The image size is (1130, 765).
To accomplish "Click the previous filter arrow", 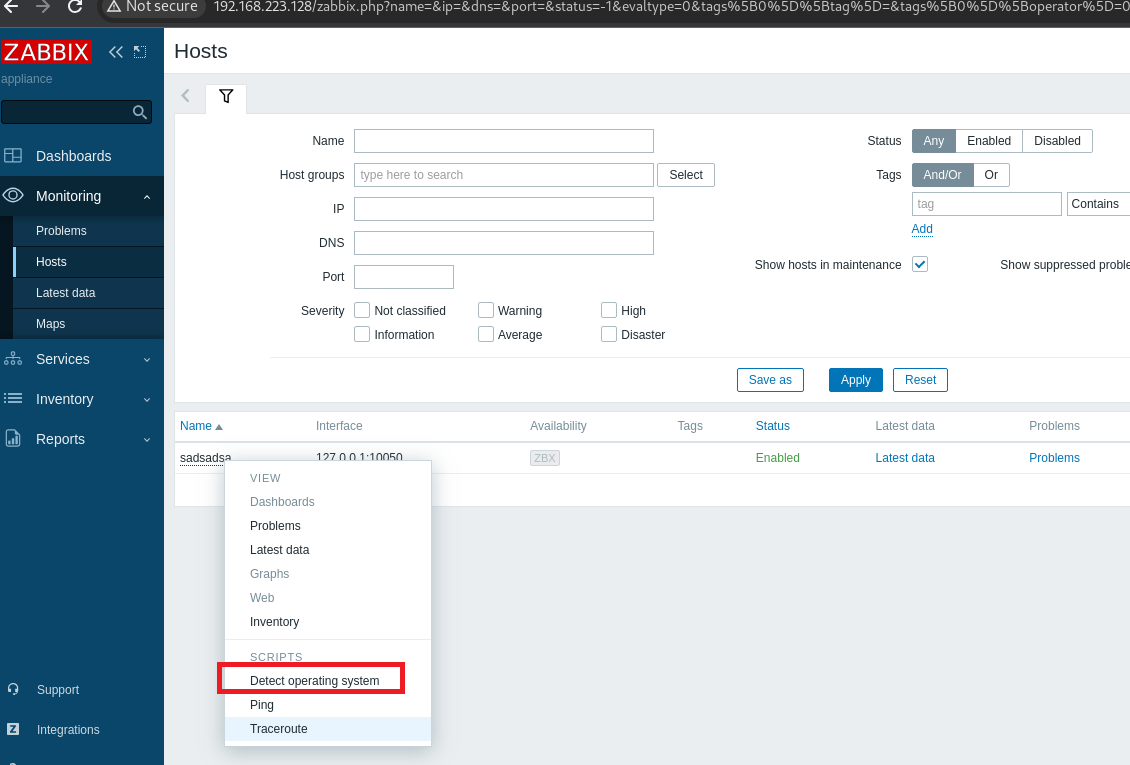I will pyautogui.click(x=186, y=96).
